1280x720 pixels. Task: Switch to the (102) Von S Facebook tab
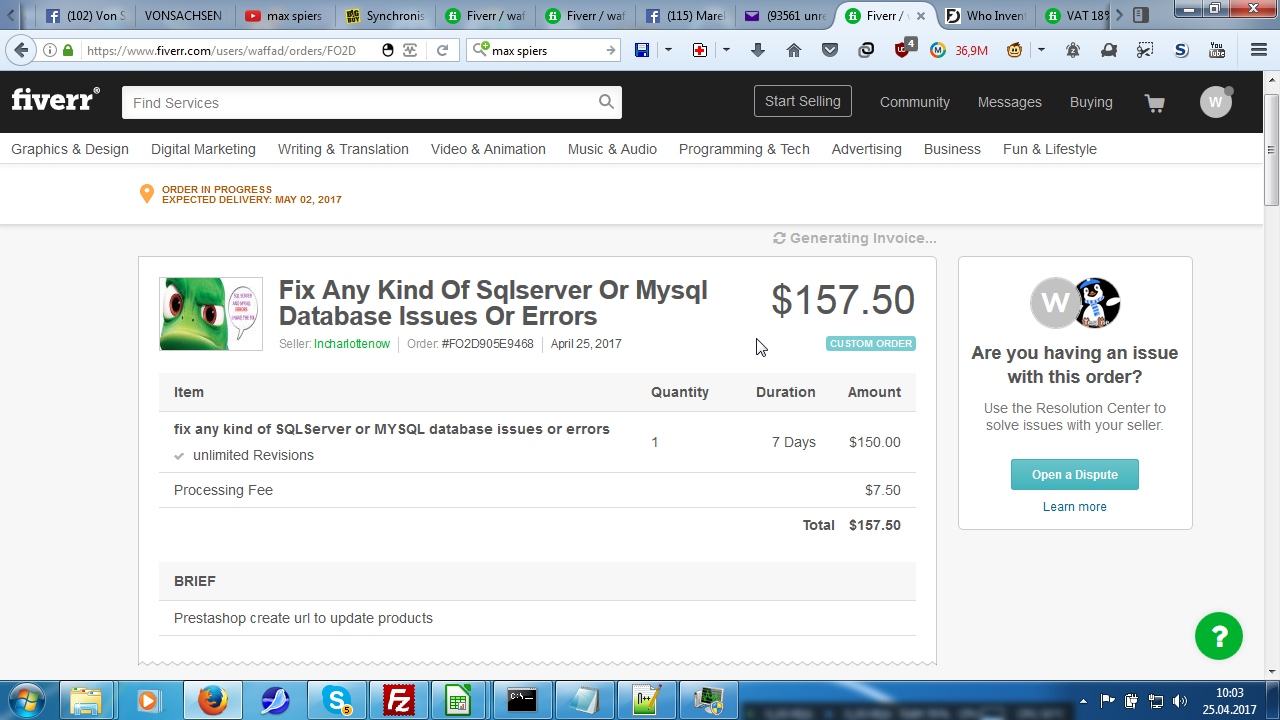point(85,16)
